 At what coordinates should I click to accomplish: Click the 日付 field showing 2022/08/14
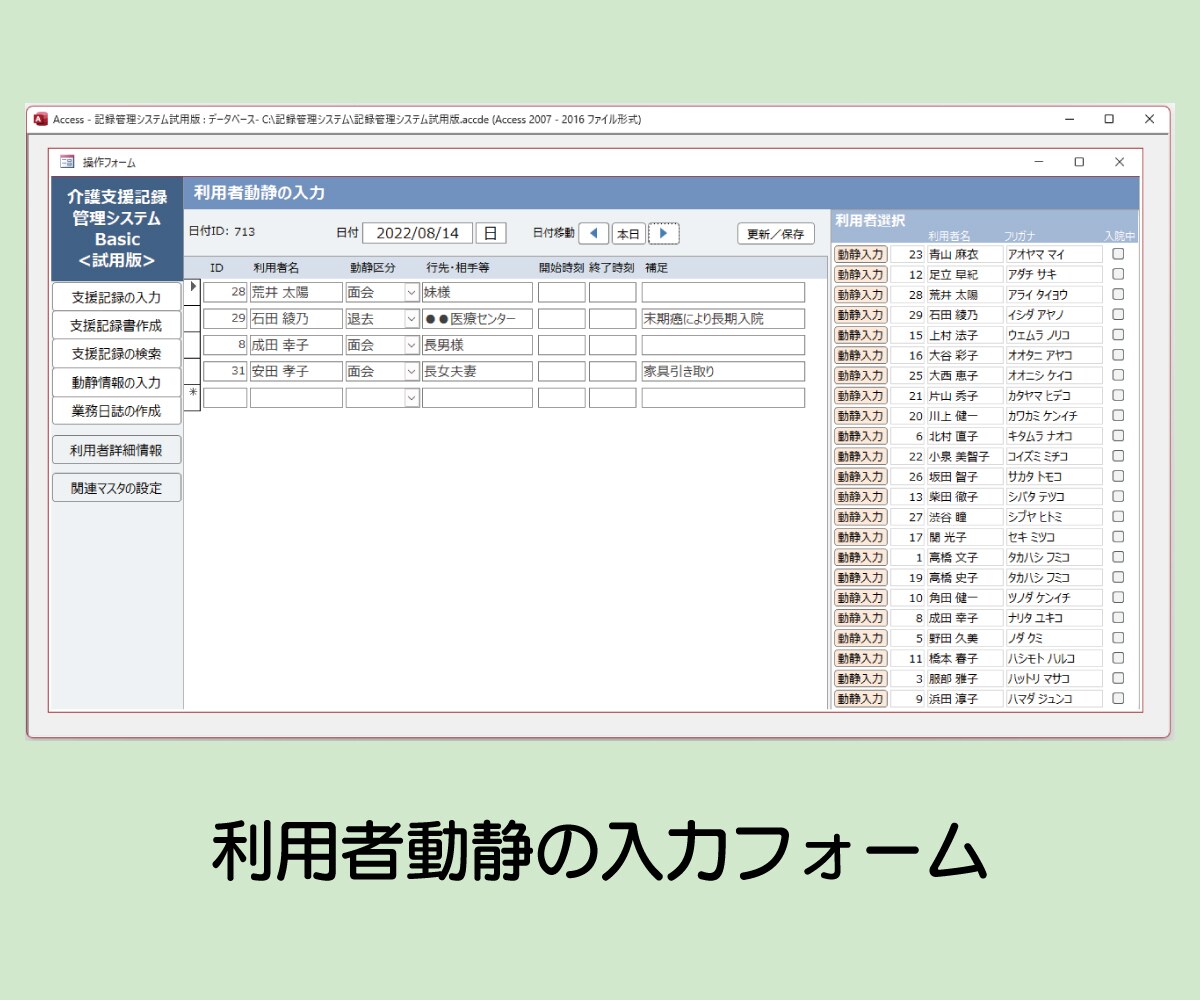pyautogui.click(x=418, y=233)
